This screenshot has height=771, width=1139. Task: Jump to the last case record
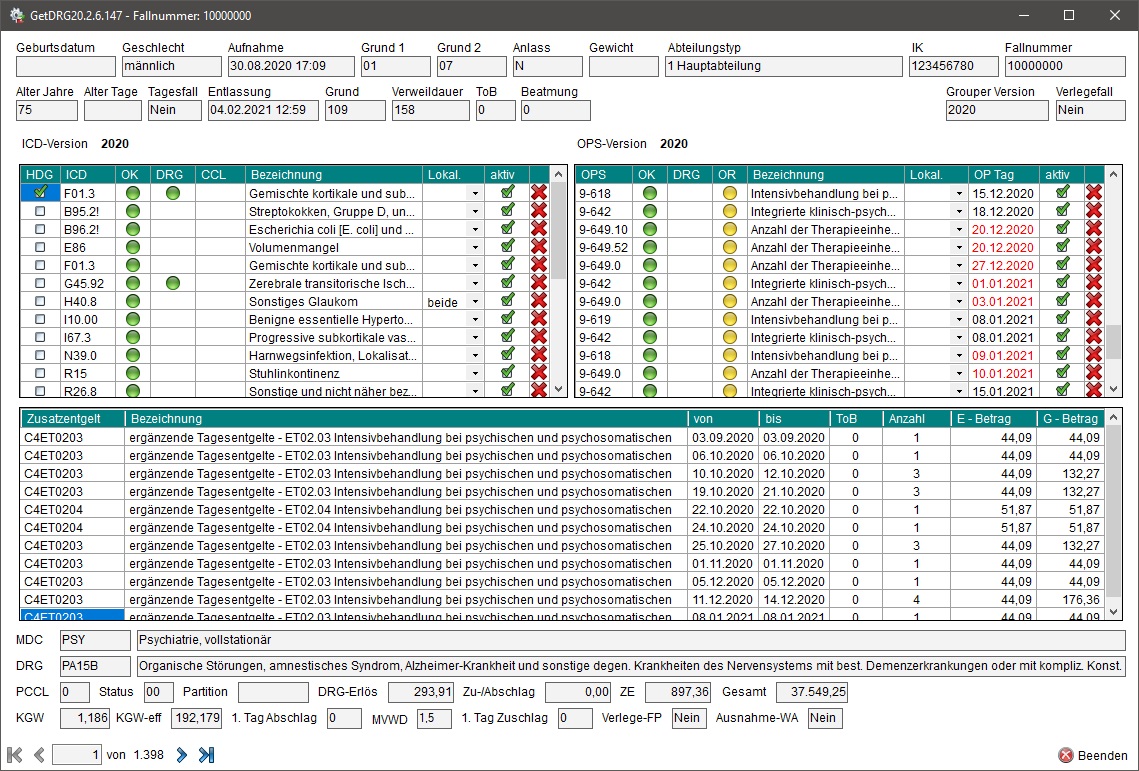pos(207,755)
